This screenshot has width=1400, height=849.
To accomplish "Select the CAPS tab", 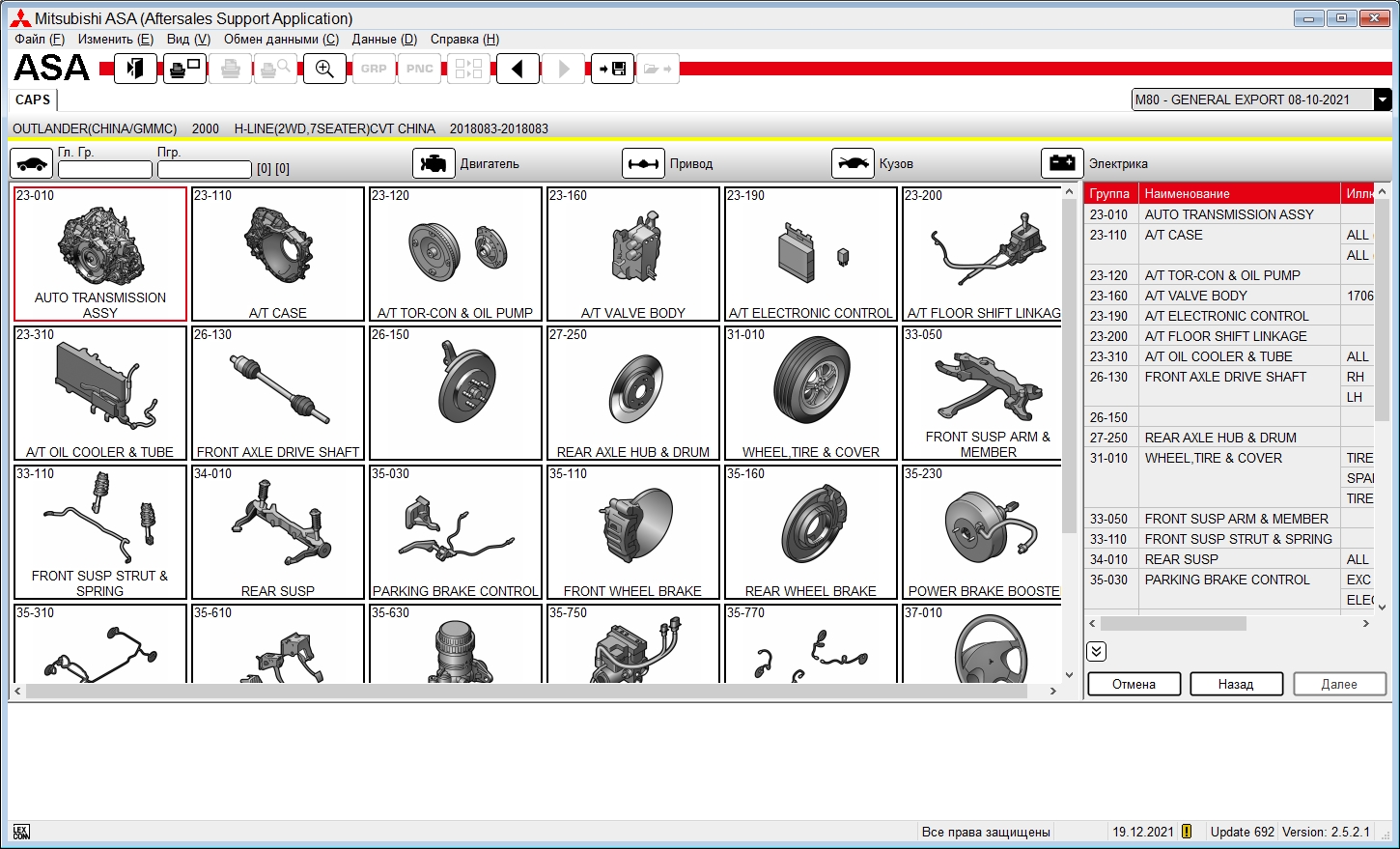I will pos(33,99).
